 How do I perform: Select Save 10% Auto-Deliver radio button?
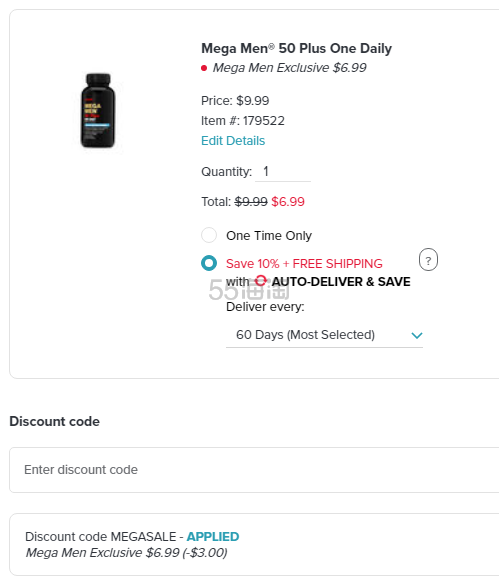click(x=209, y=263)
